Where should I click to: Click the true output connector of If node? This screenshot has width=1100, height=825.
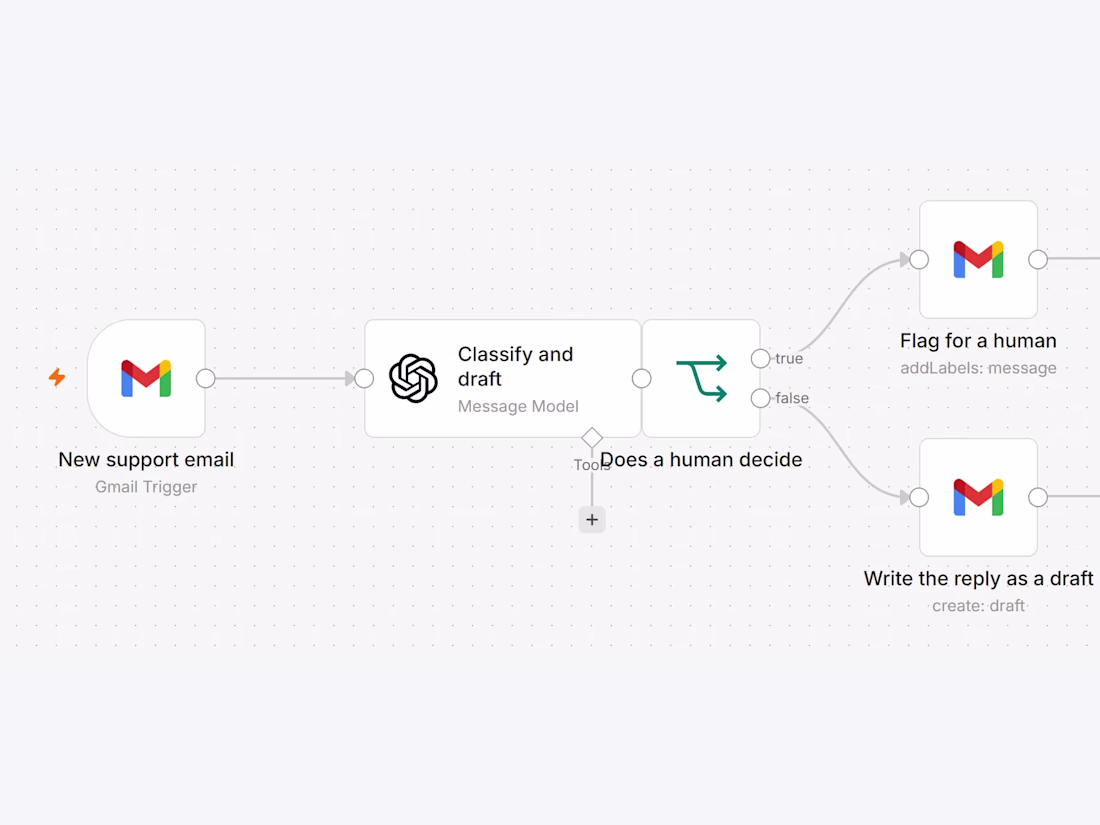pyautogui.click(x=760, y=358)
